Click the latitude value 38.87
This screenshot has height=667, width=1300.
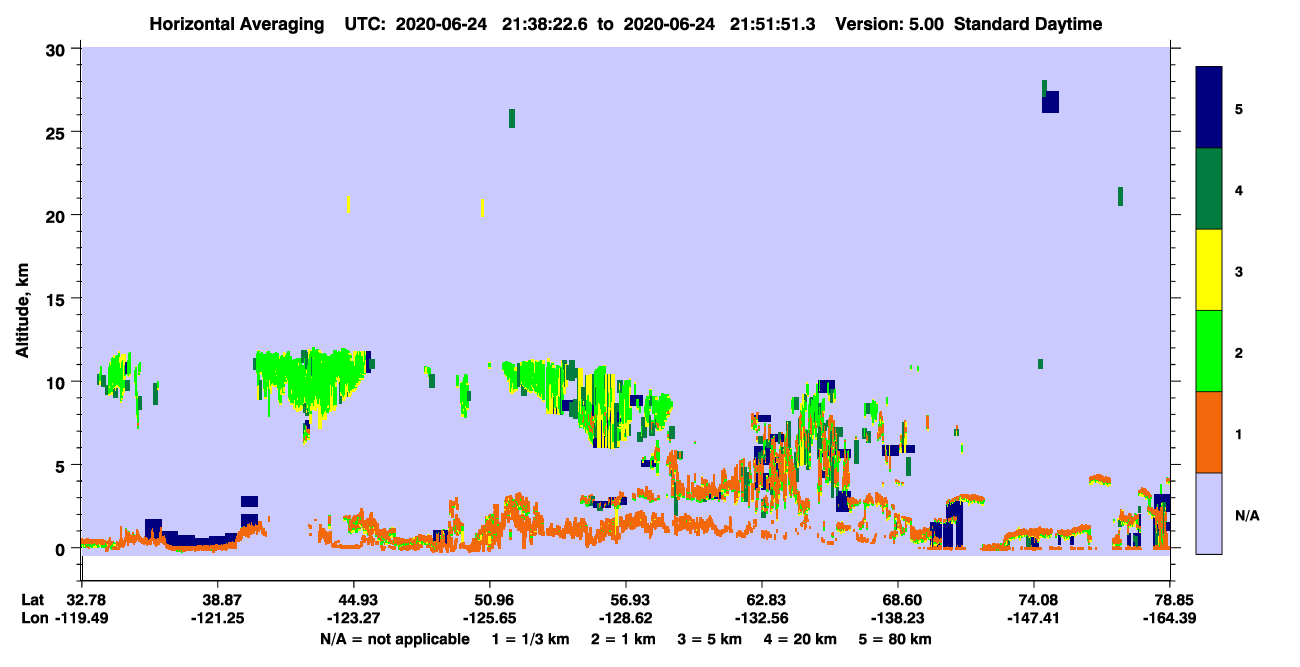point(218,600)
